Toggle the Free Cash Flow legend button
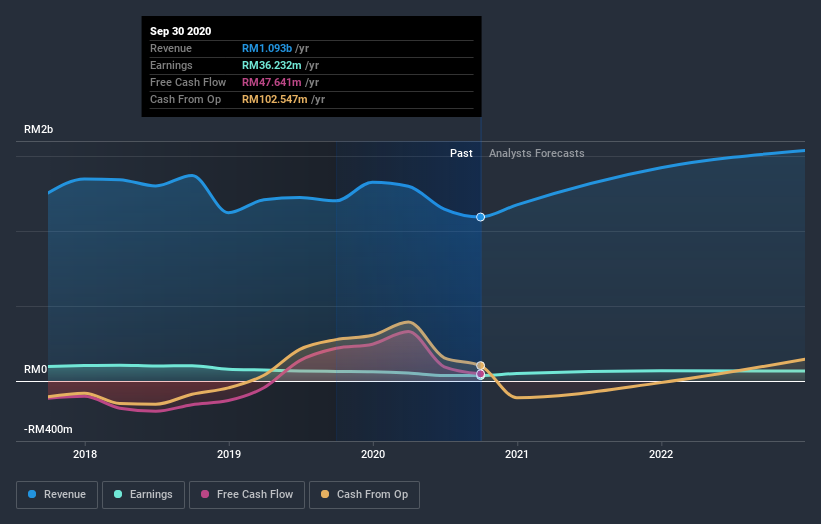 point(247,495)
